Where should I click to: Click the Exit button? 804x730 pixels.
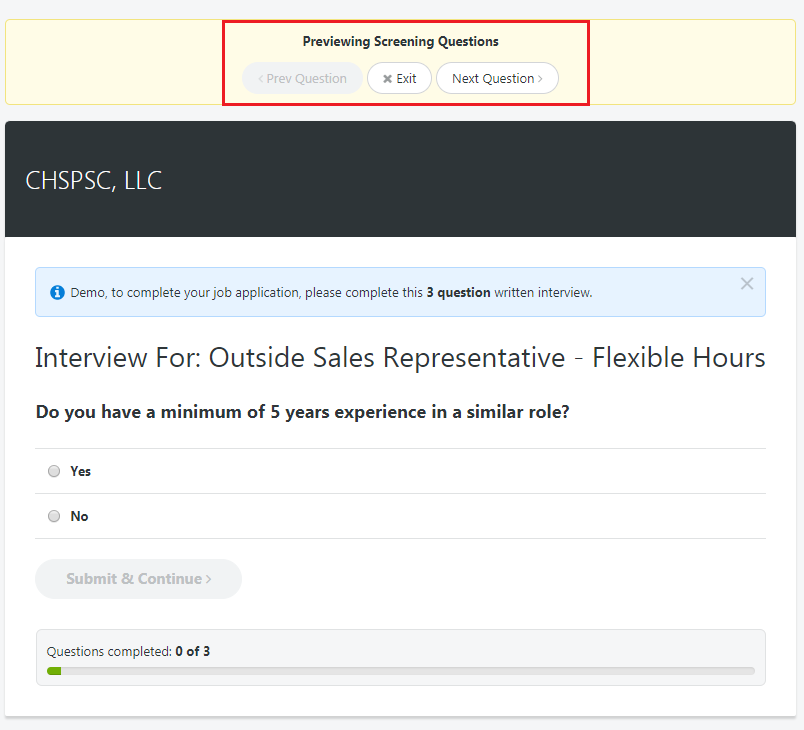pyautogui.click(x=399, y=78)
